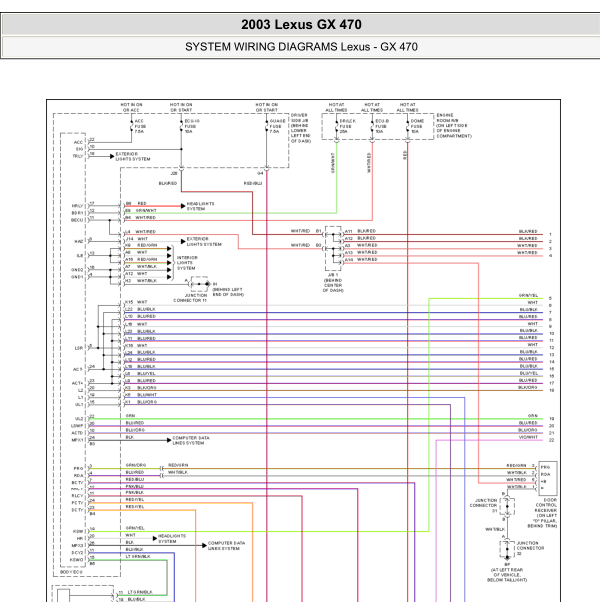
Task: Click the 'BLU/YEL' label at wire 16
Action: (x=529, y=373)
